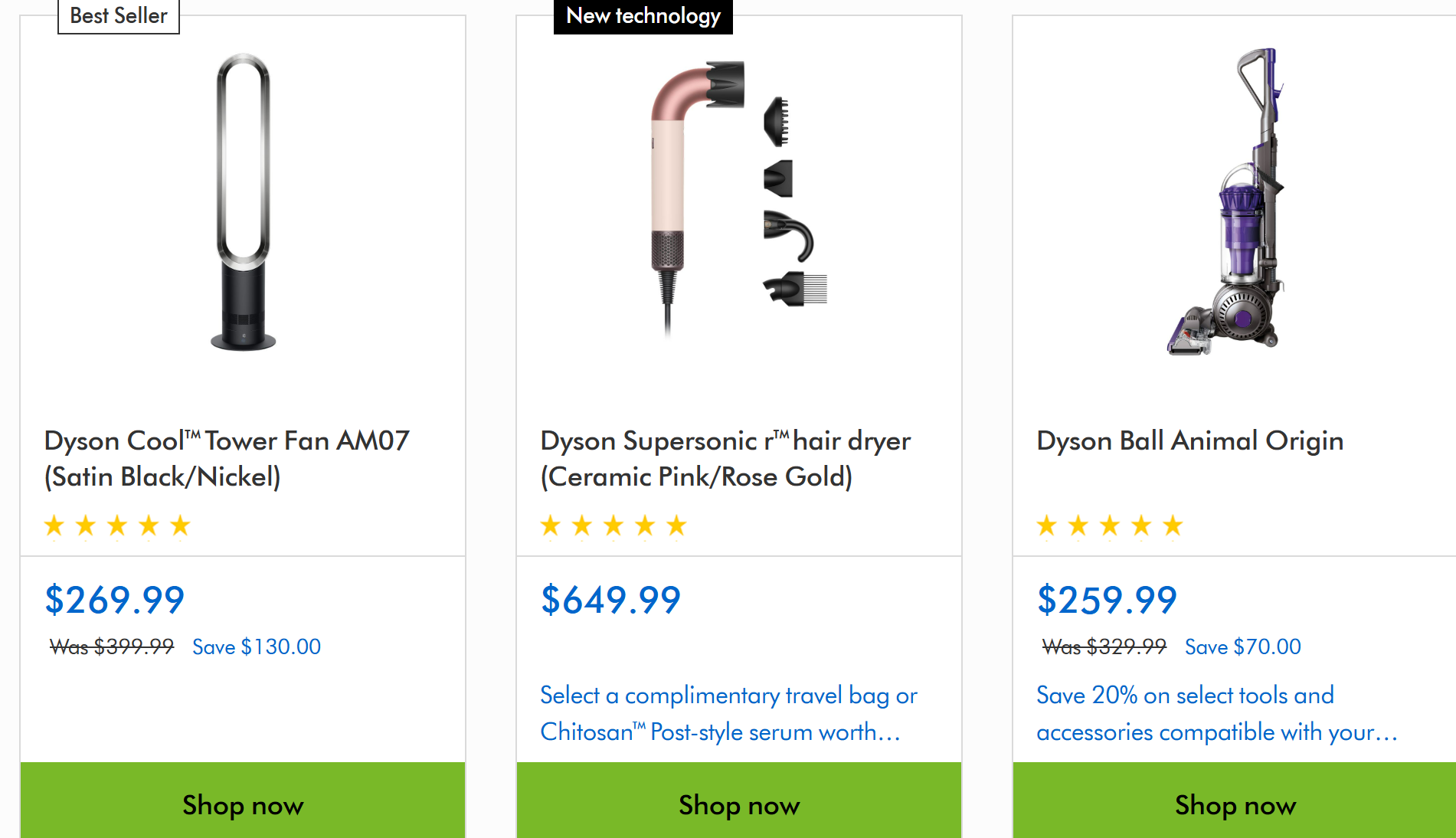Shop now for the Supersonic r hair dryer

(739, 804)
